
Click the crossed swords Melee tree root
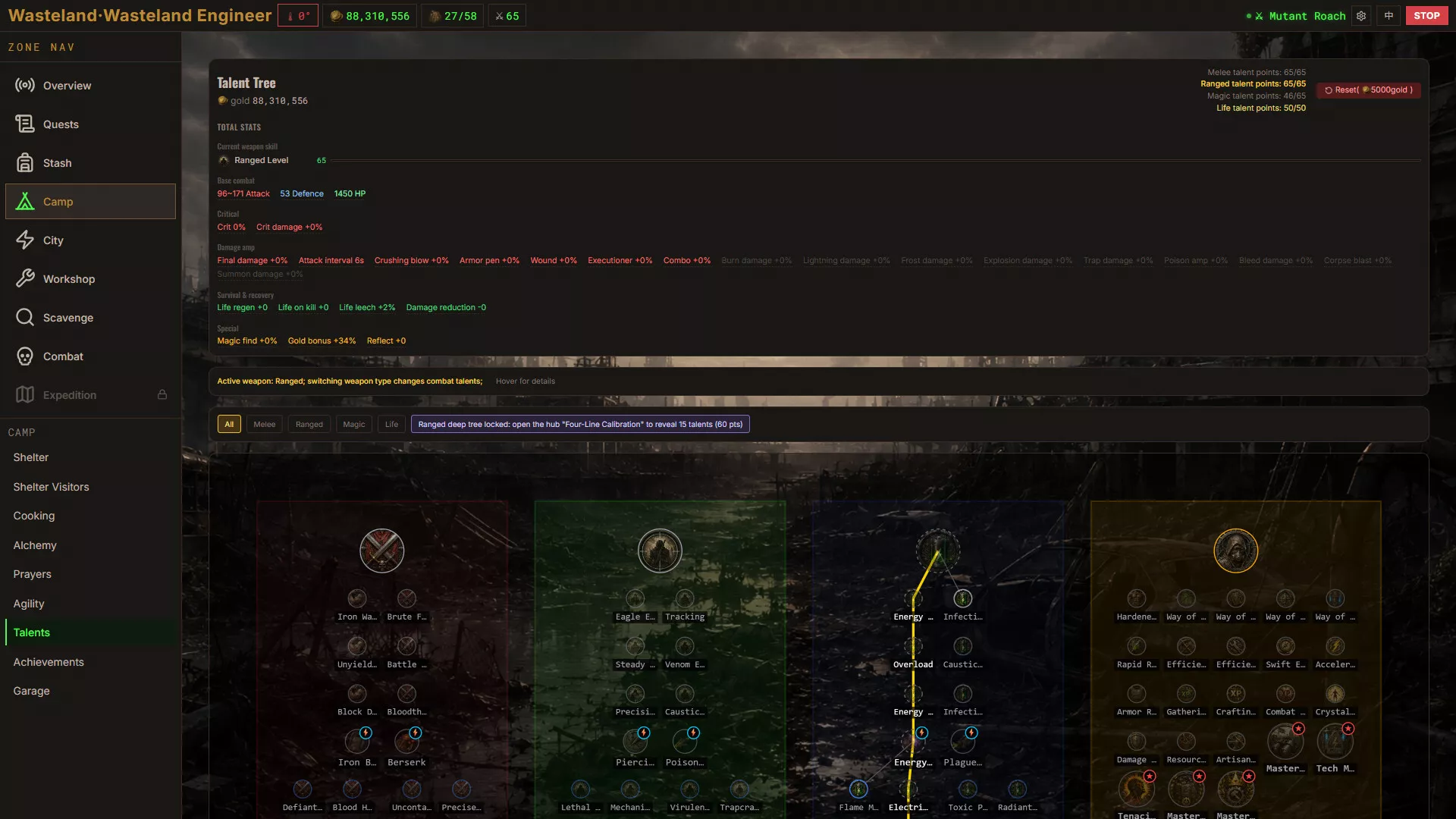381,551
